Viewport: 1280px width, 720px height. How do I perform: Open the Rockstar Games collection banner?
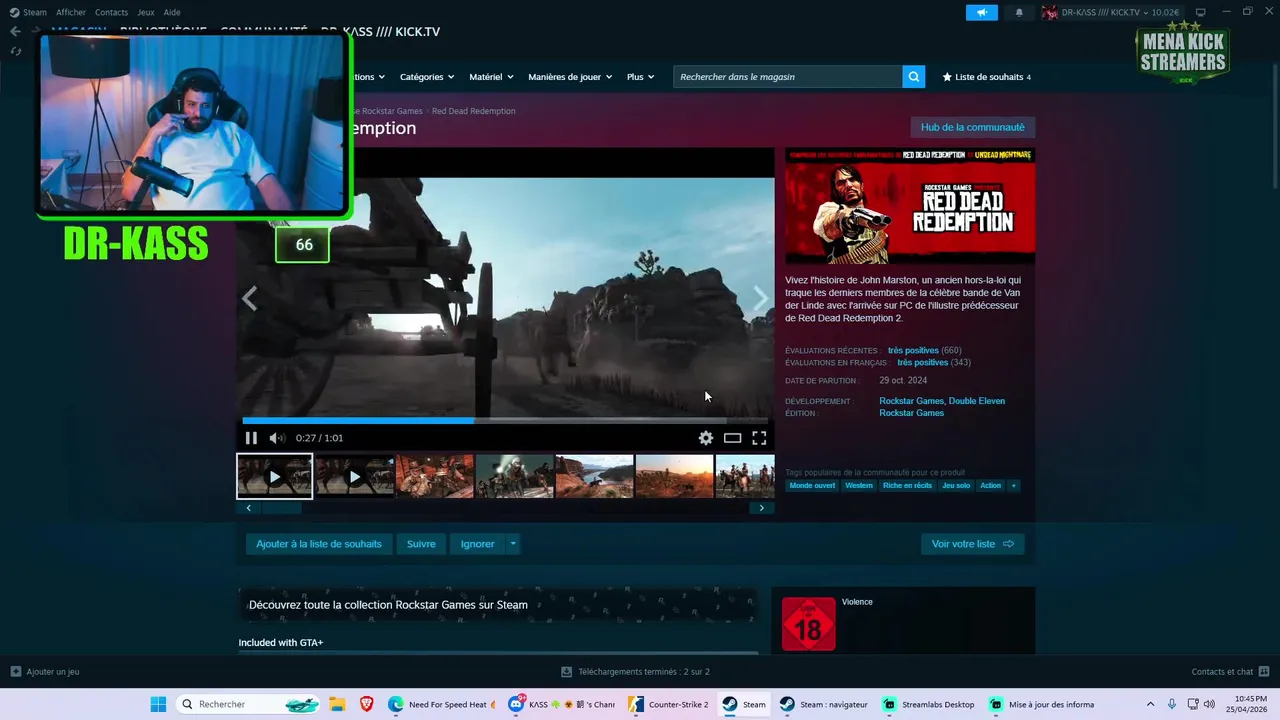497,605
